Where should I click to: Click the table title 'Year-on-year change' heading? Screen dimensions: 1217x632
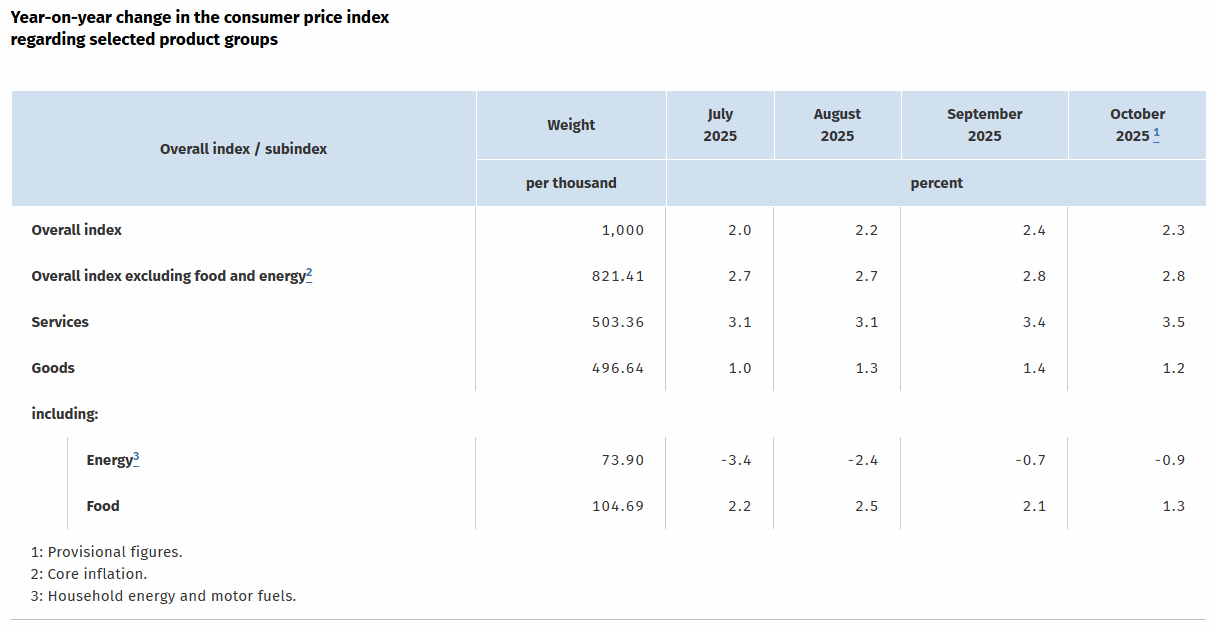[x=200, y=29]
